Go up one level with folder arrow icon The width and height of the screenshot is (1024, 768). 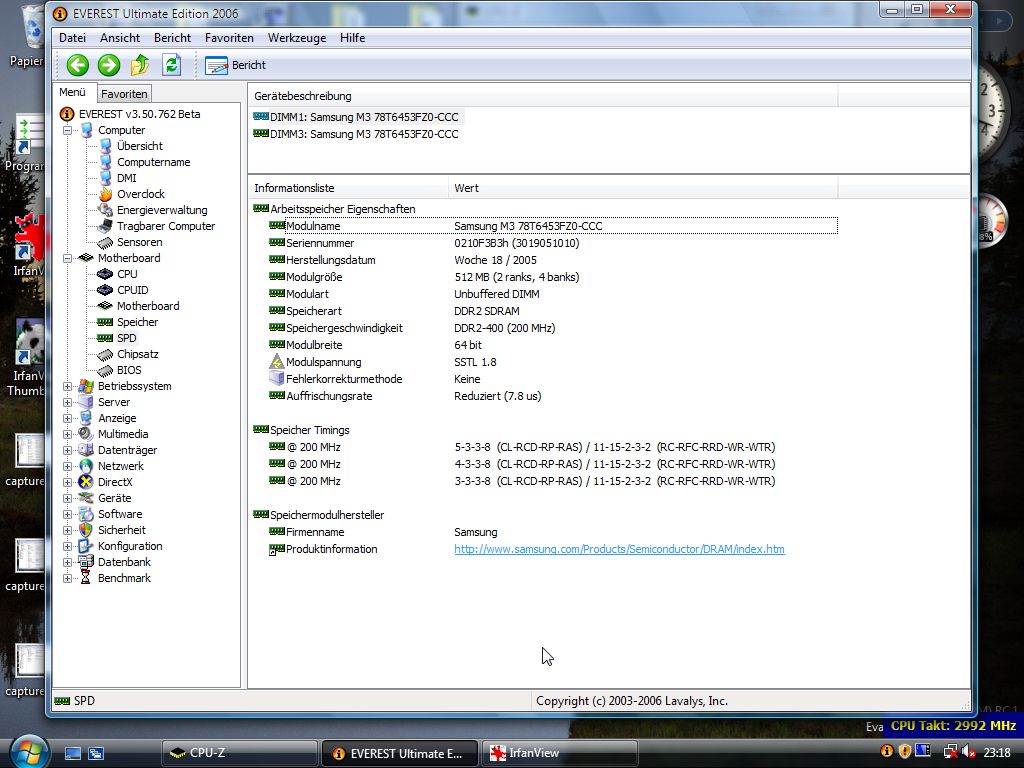(x=140, y=65)
